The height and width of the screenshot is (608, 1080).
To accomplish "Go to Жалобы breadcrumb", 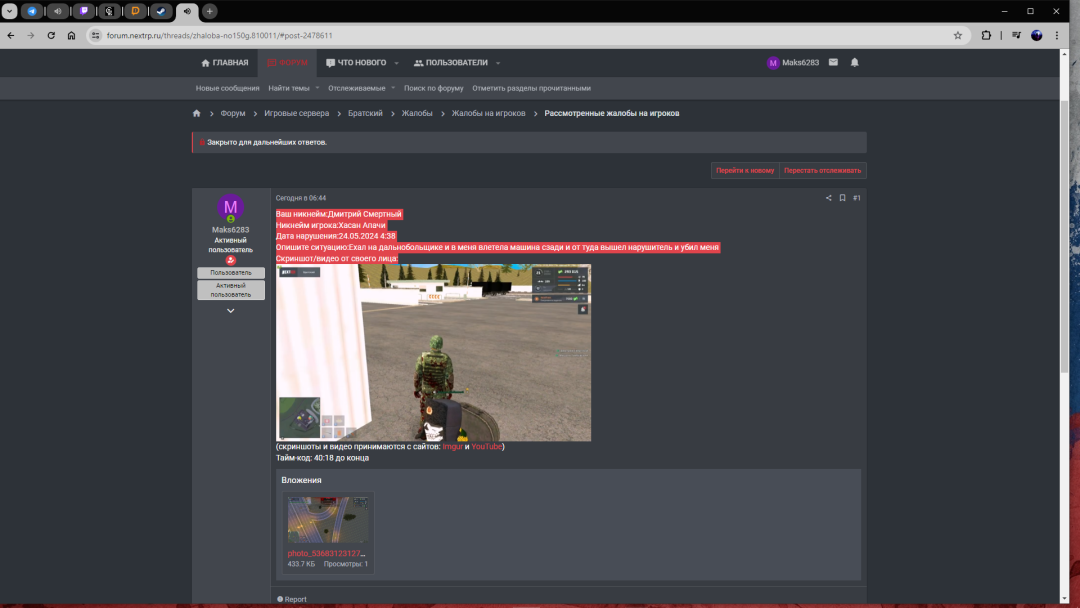I will (x=417, y=114).
